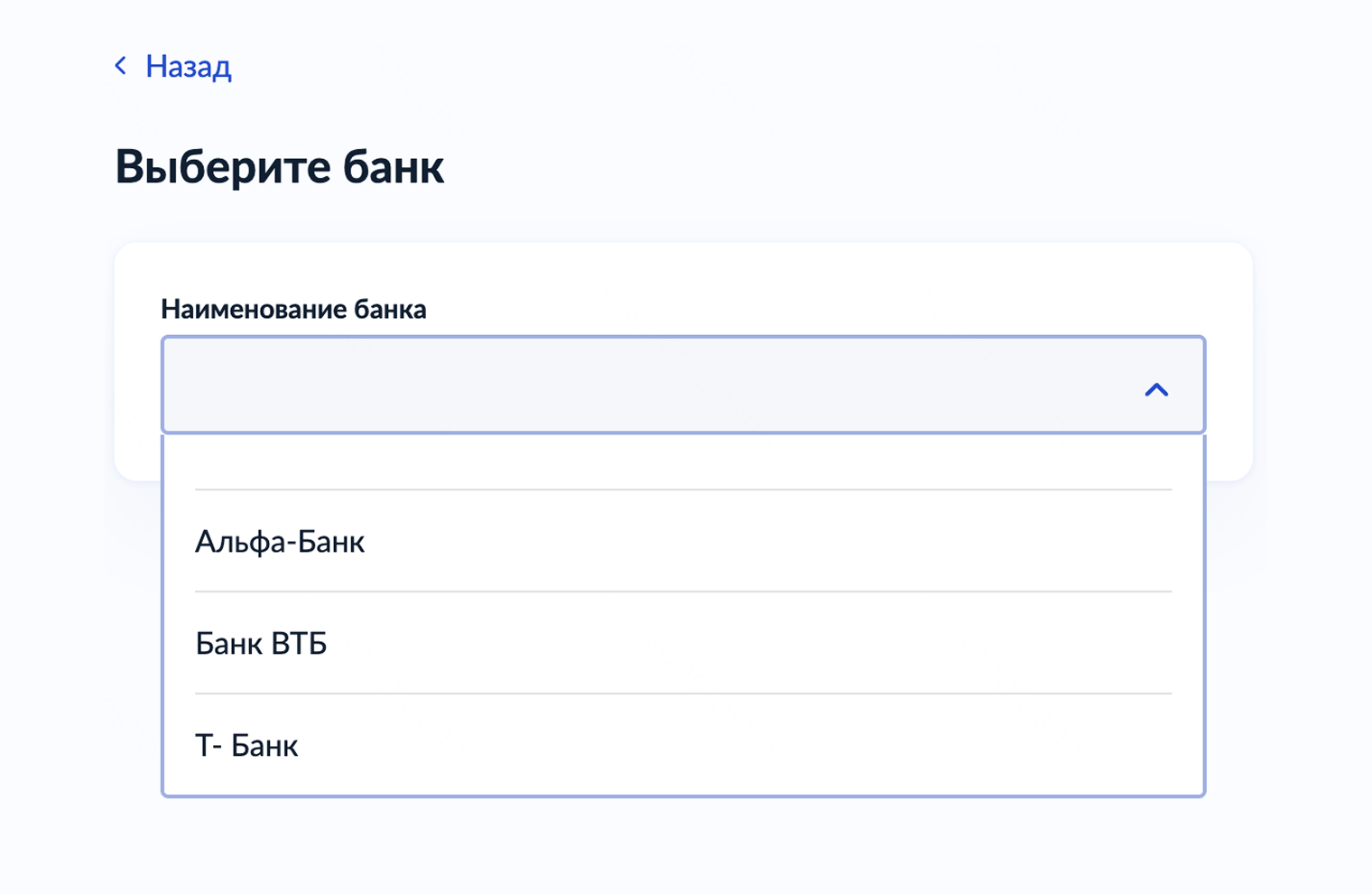Collapse the bank list with the up chevron
1372x894 pixels.
click(1156, 389)
